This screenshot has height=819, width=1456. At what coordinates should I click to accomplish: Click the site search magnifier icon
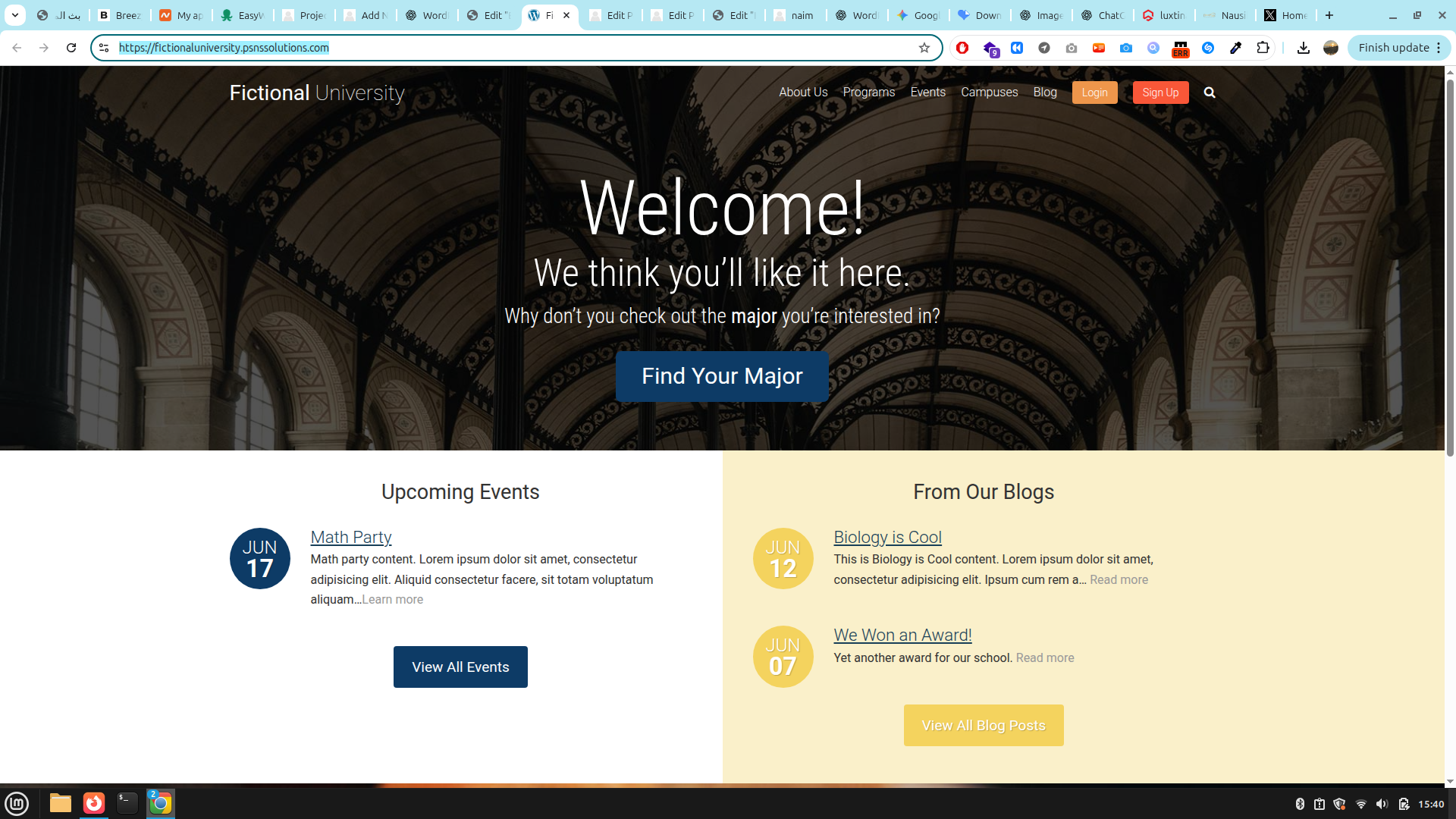pyautogui.click(x=1210, y=93)
